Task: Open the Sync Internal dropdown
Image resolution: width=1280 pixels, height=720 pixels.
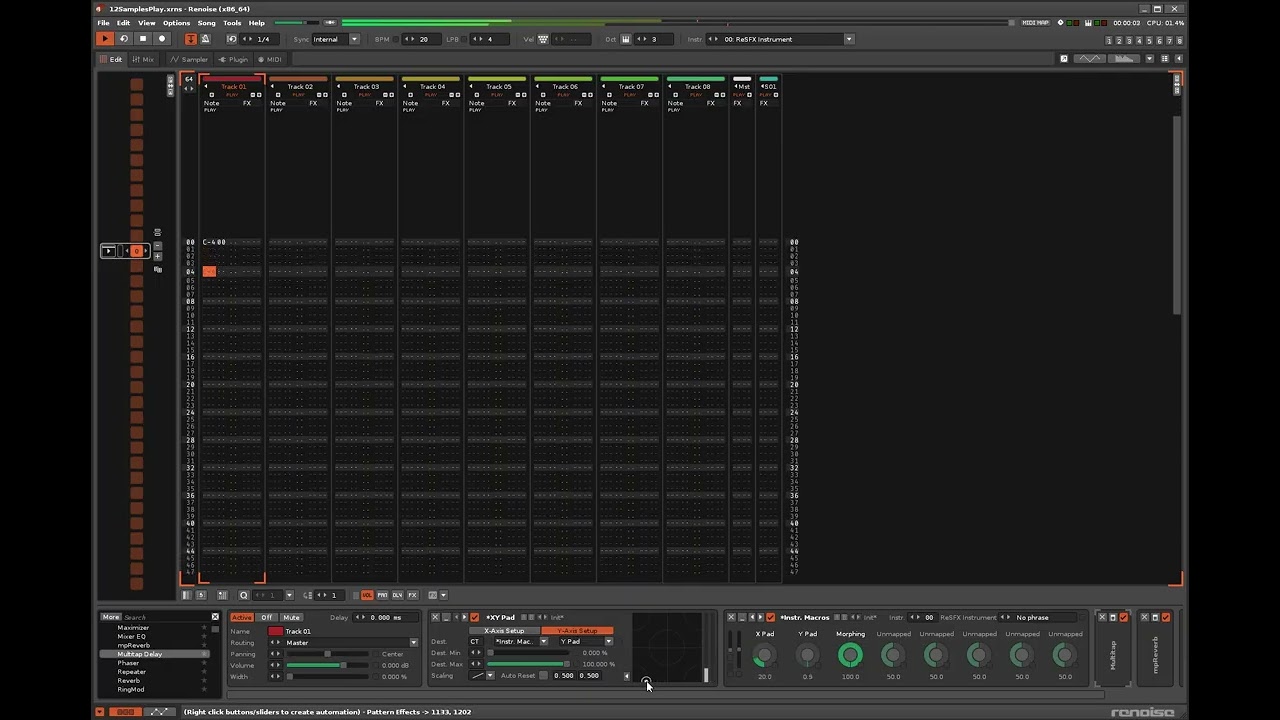Action: pos(354,39)
